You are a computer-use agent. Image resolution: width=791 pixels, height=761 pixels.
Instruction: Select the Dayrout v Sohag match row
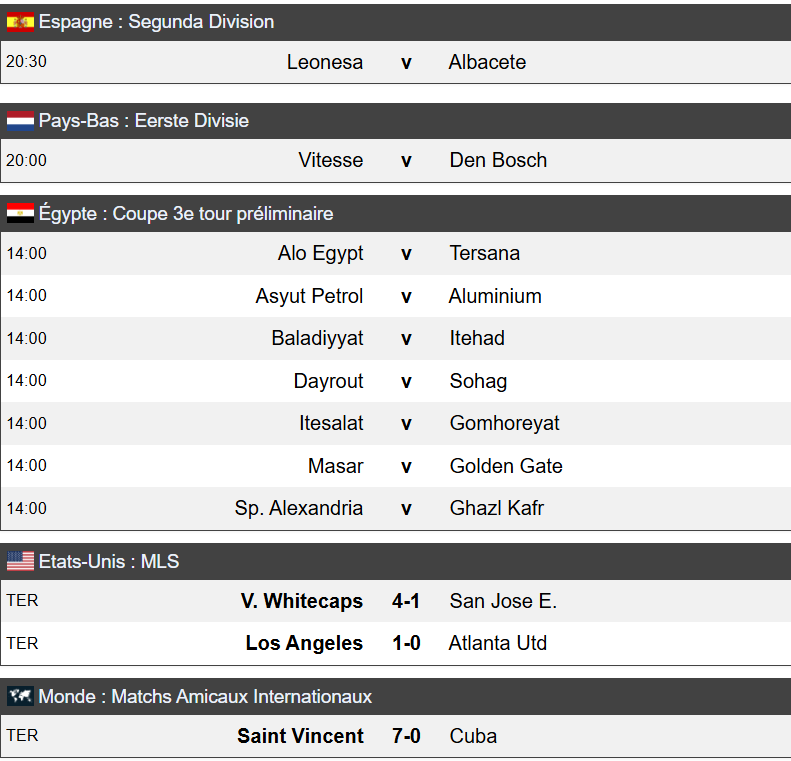click(406, 381)
